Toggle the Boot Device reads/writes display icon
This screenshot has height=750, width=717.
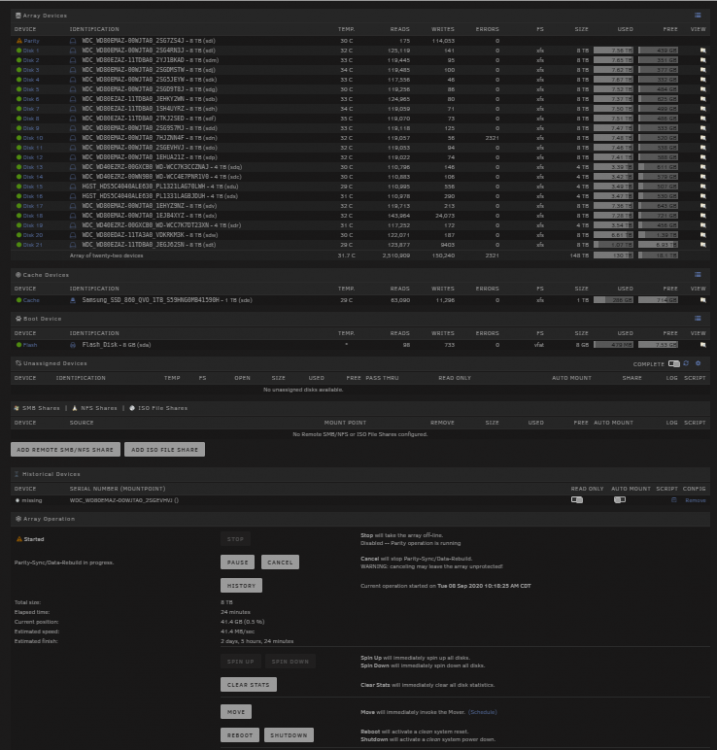pyautogui.click(x=698, y=319)
